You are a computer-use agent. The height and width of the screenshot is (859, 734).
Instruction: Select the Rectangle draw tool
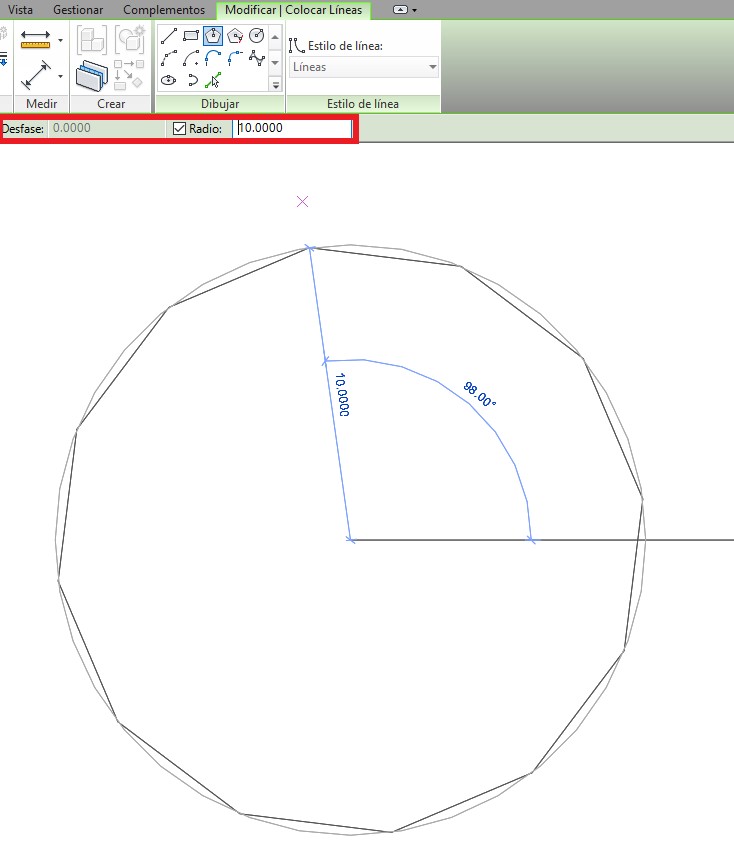click(191, 36)
